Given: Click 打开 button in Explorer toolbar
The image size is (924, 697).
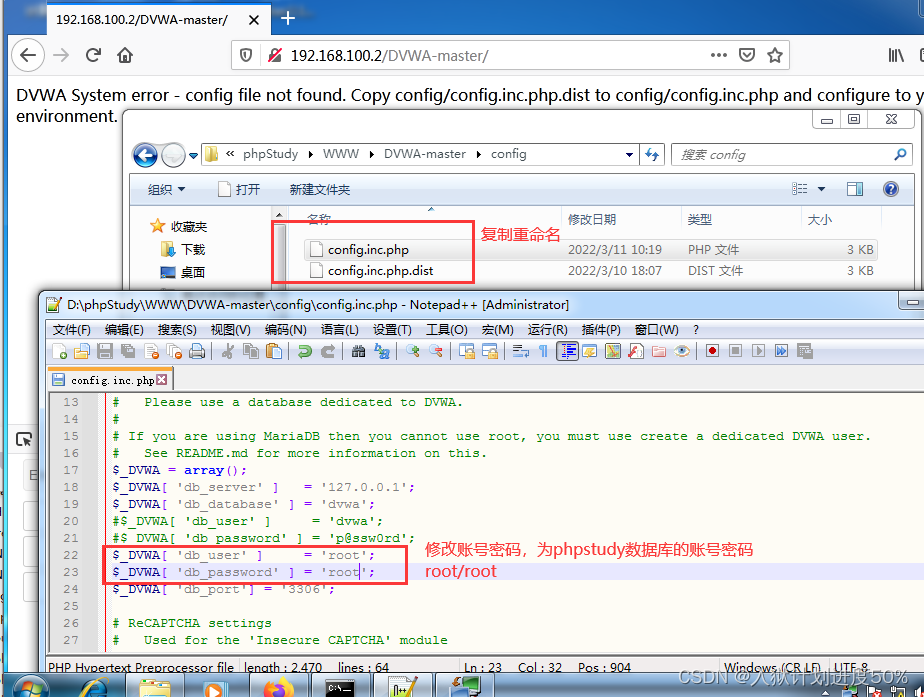Looking at the screenshot, I should click(x=239, y=189).
